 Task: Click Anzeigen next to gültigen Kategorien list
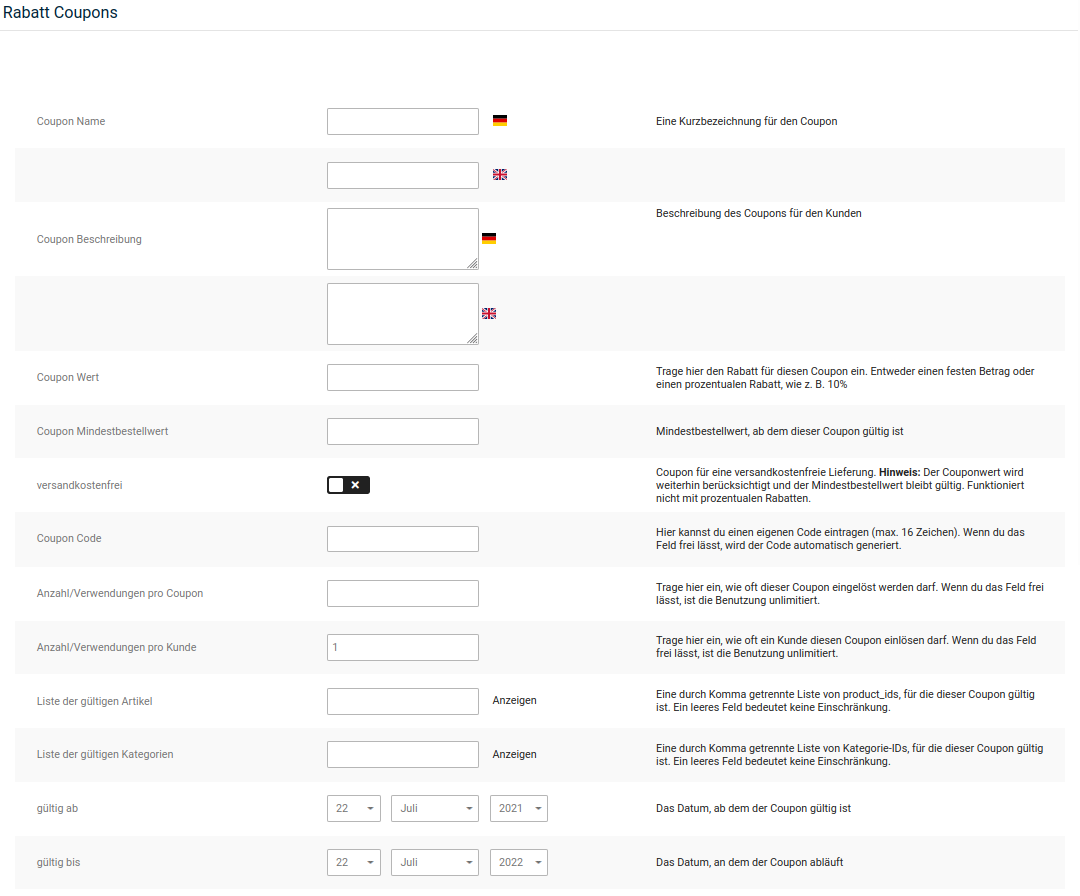click(x=514, y=755)
